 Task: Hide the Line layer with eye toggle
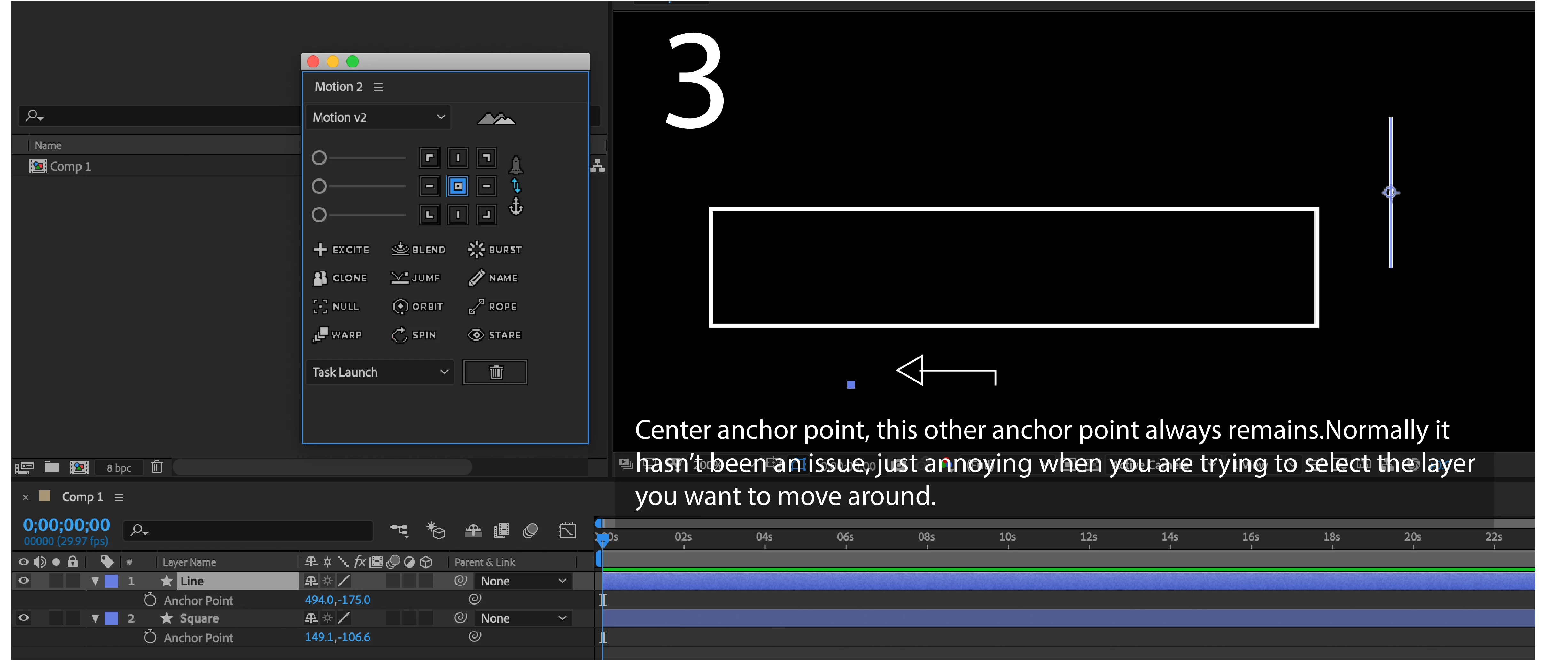tap(24, 581)
